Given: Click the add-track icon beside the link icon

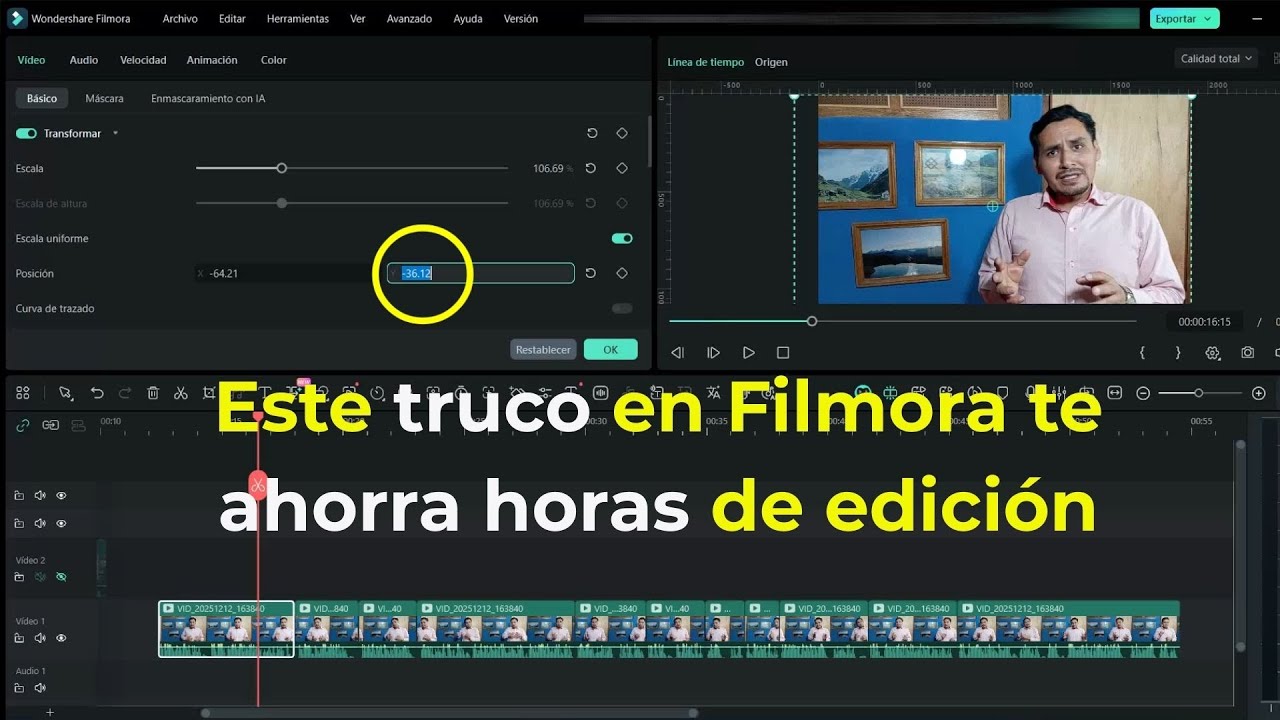Looking at the screenshot, I should coord(50,425).
